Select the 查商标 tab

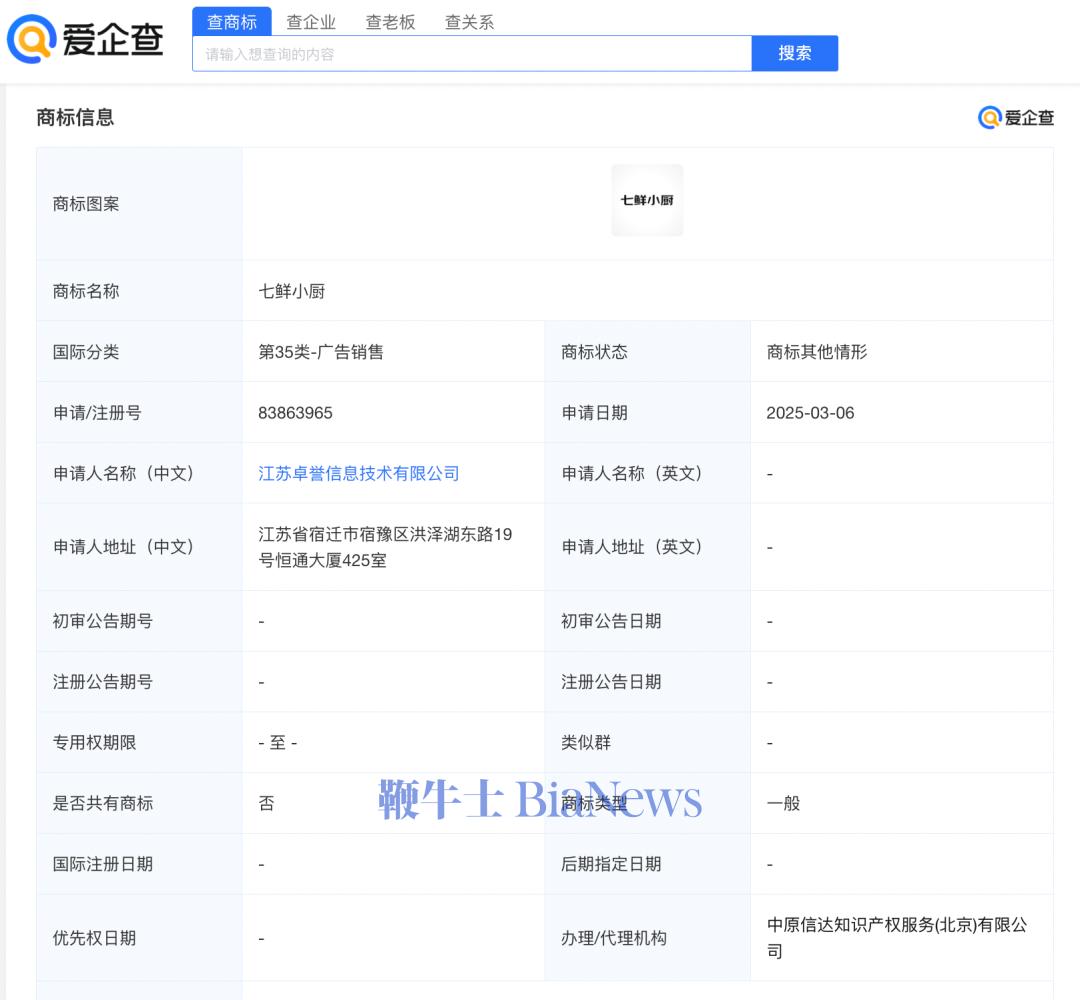(x=231, y=22)
